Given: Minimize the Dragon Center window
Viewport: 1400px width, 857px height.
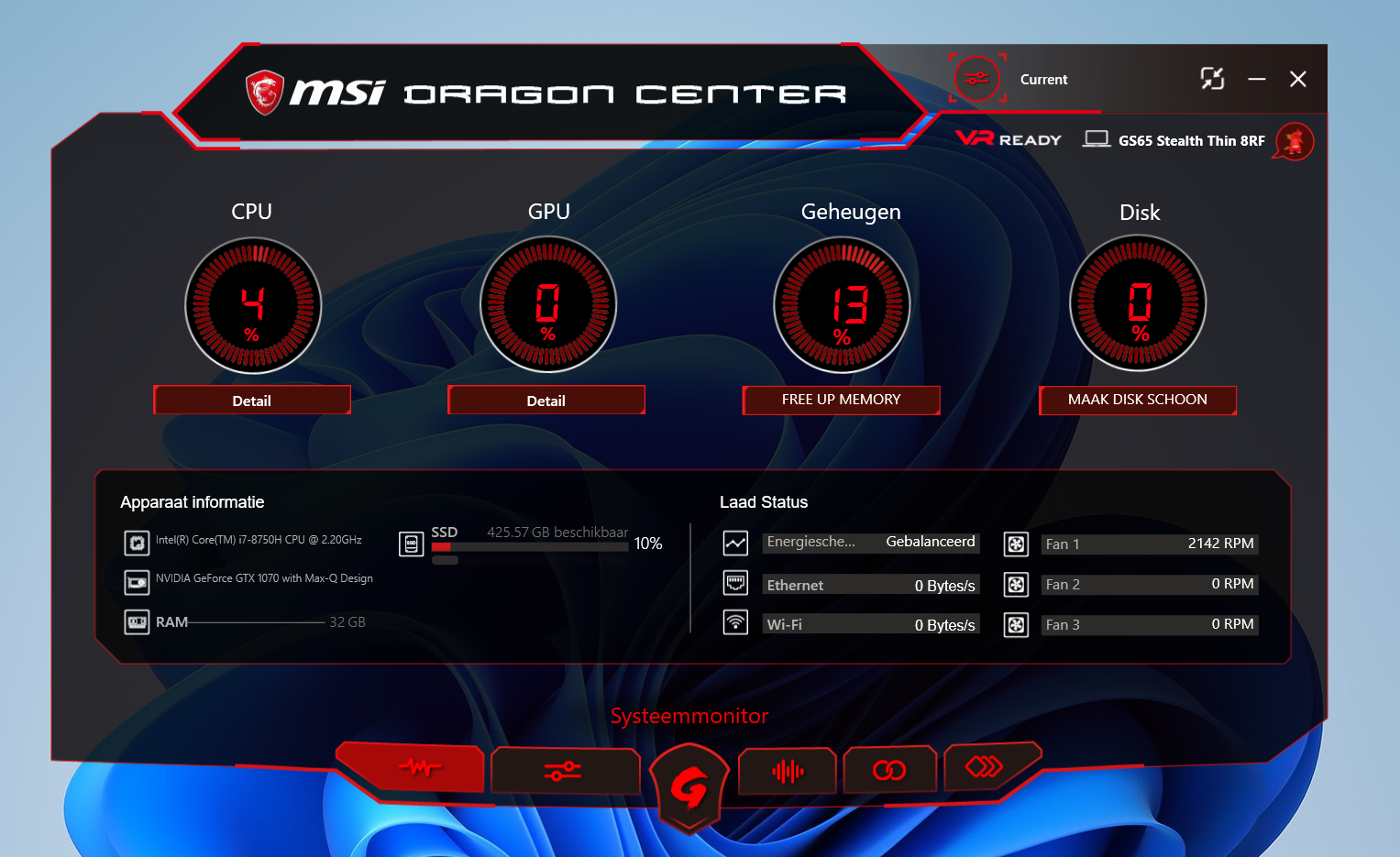Looking at the screenshot, I should coord(1257,80).
